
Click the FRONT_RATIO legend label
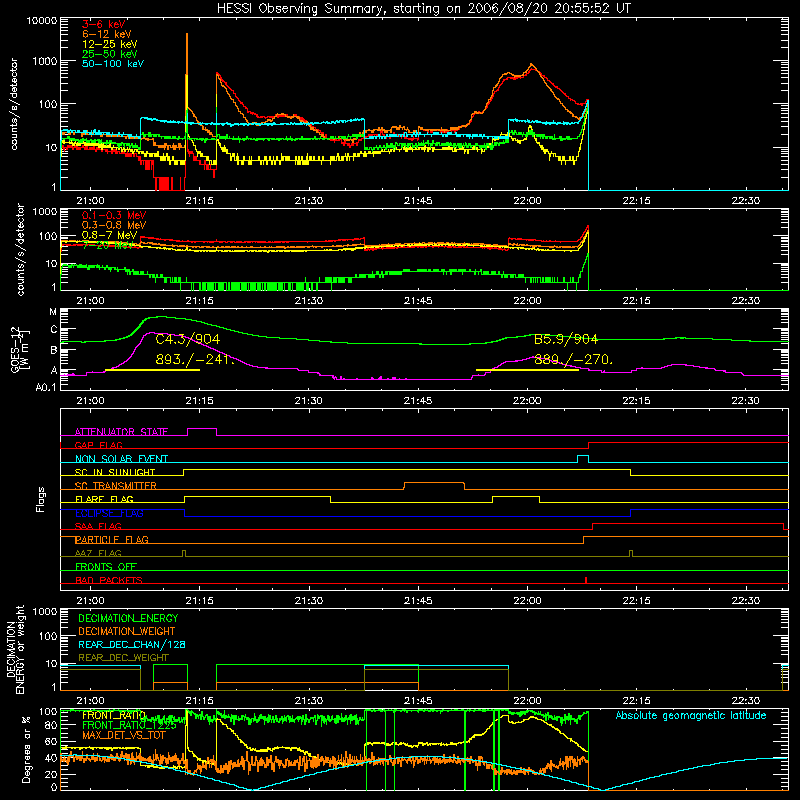pyautogui.click(x=114, y=715)
